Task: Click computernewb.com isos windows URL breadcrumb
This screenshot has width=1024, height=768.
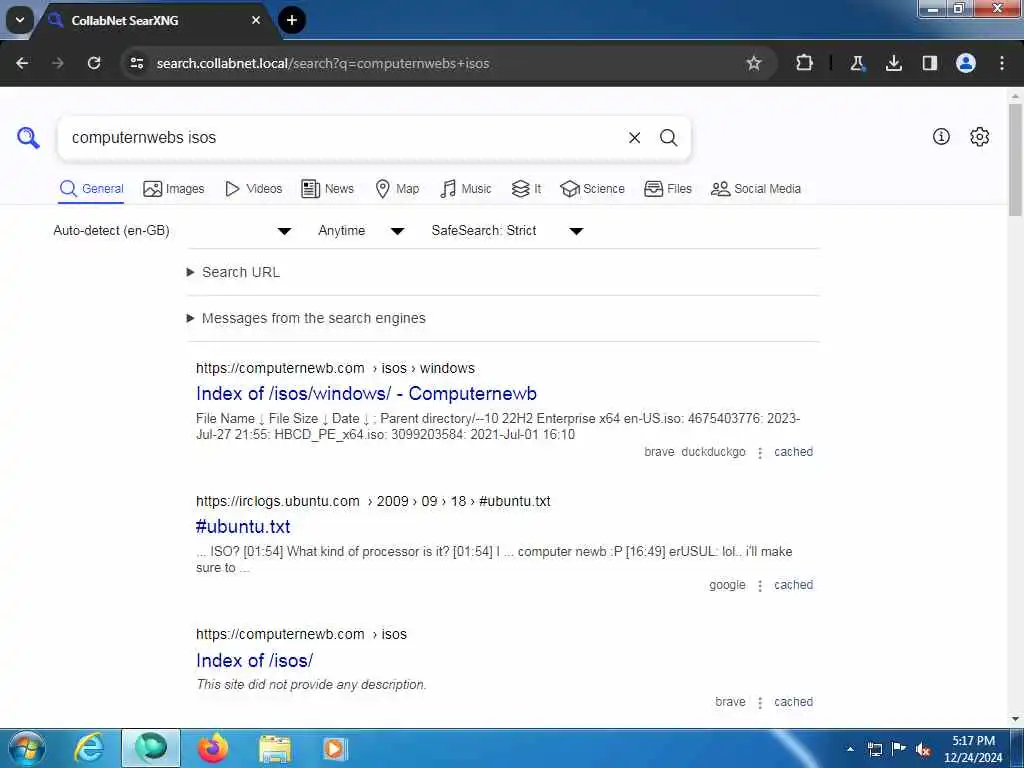Action: (x=335, y=368)
